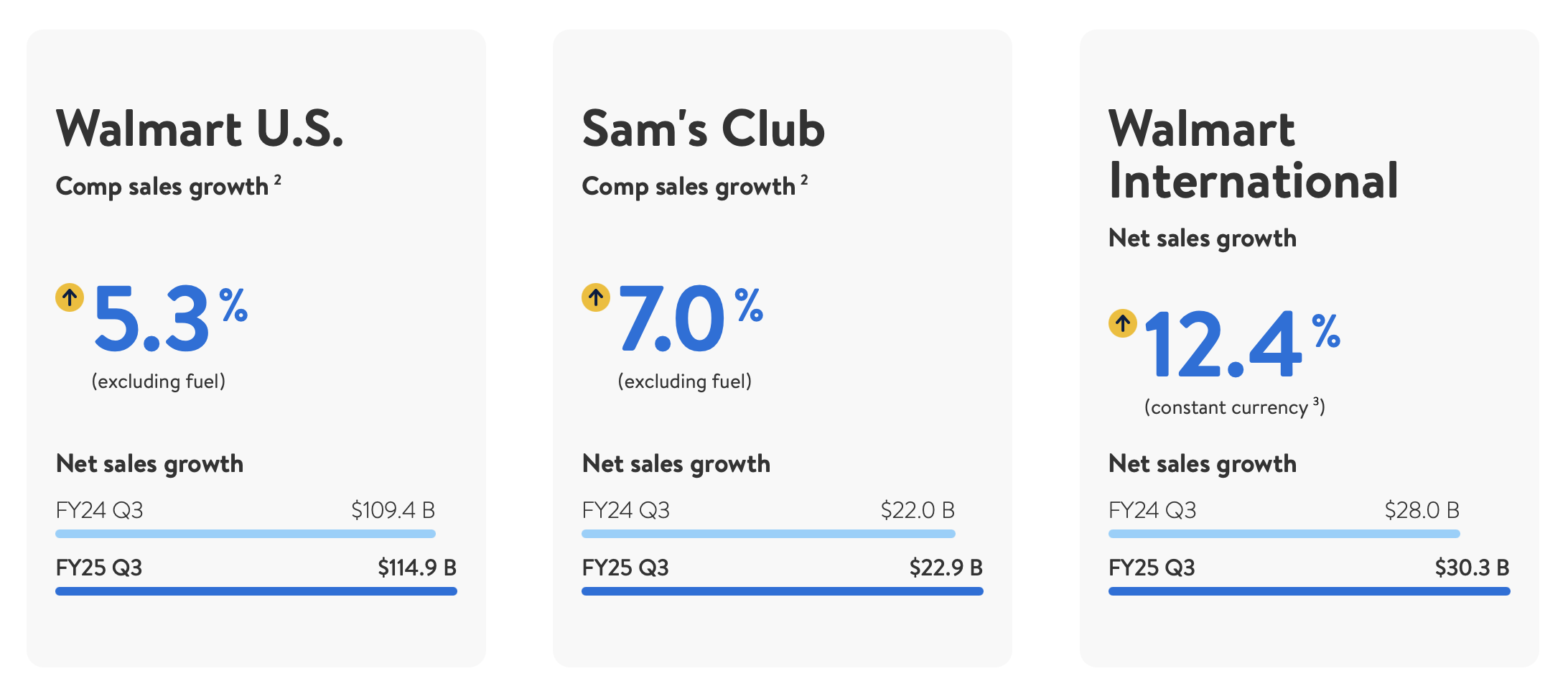
Task: Click the Walmart U.S. FY24 Q3 light blue bar
Action: 246,534
